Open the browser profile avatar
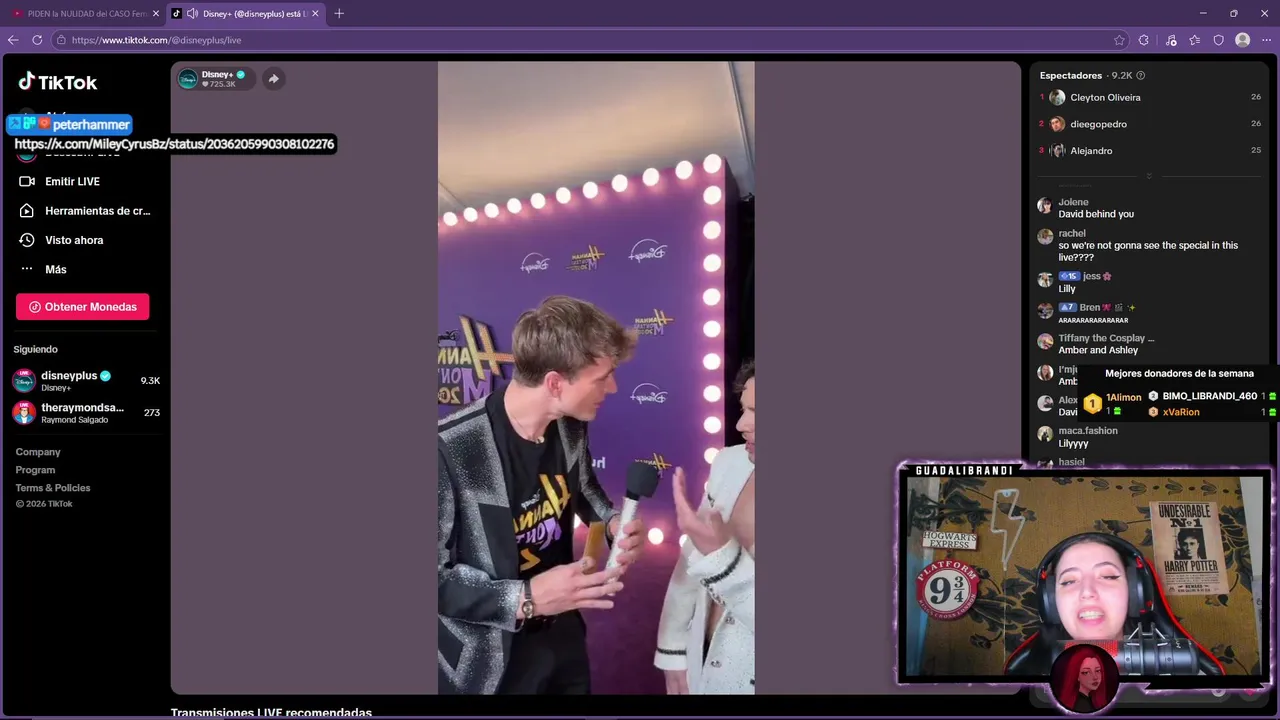1280x720 pixels. (1242, 40)
